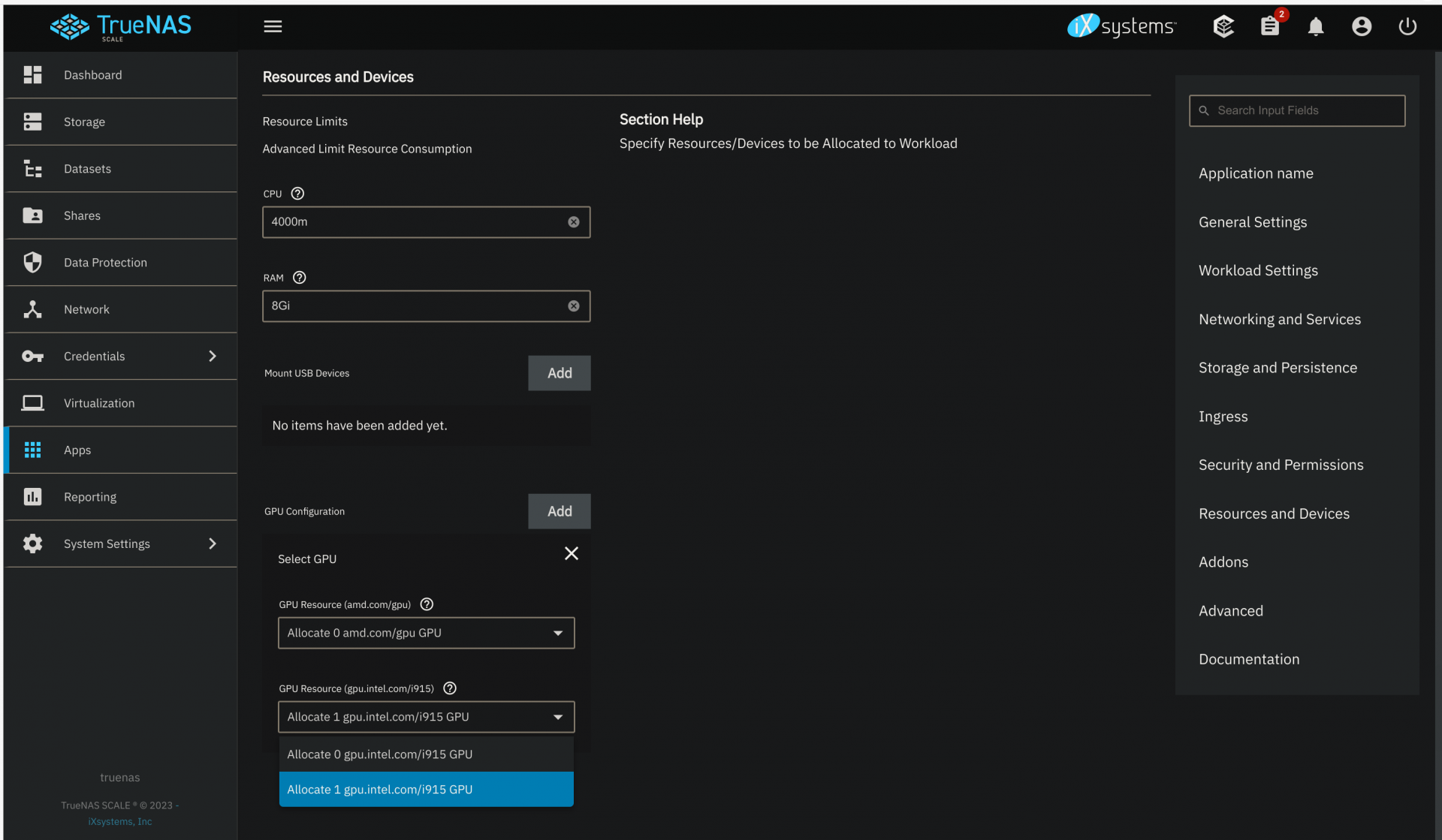The height and width of the screenshot is (840, 1442).
Task: Expand the Credentials sidebar menu
Action: [x=212, y=356]
